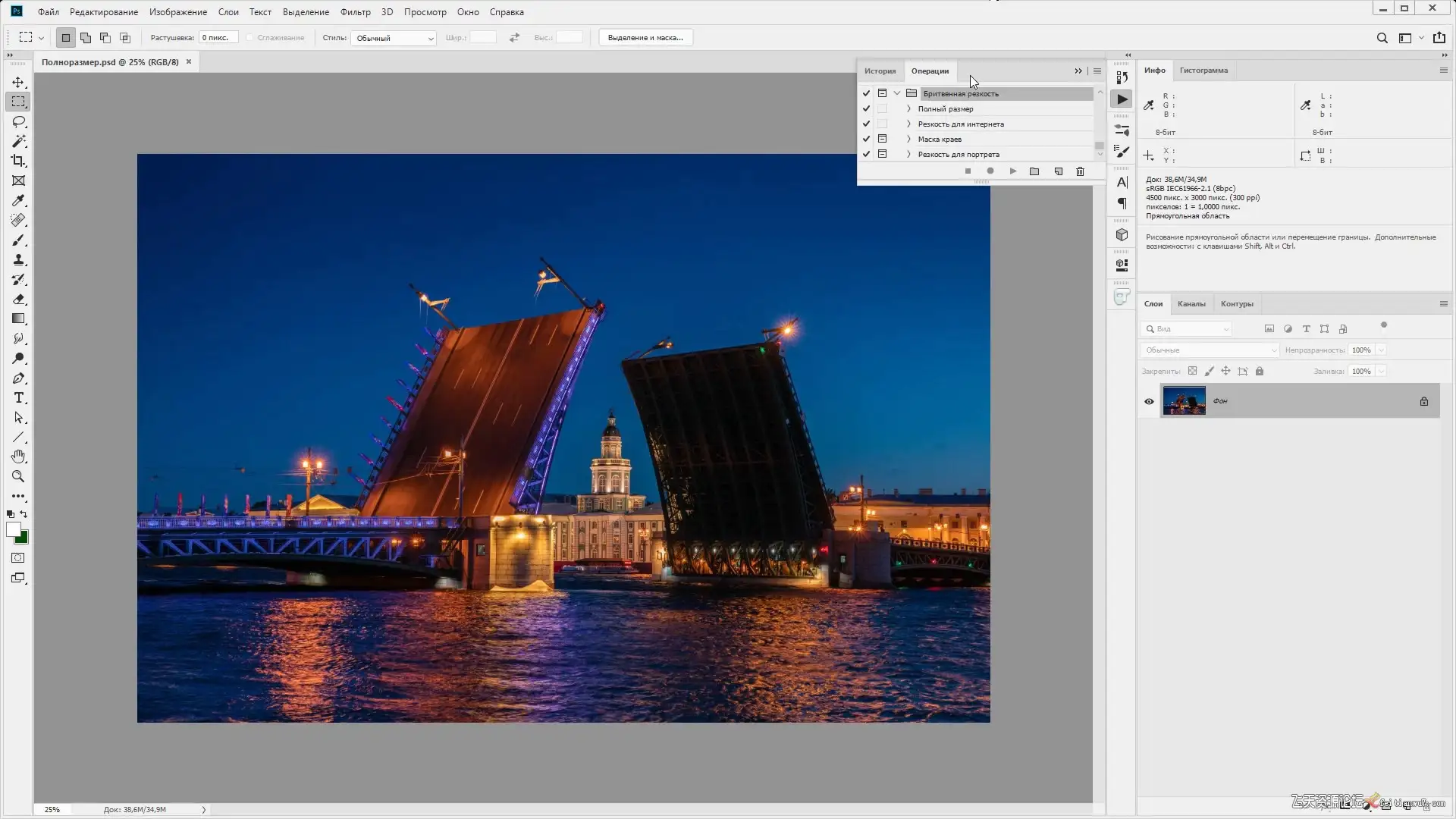Open the Стиль dropdown Обычный

(393, 38)
